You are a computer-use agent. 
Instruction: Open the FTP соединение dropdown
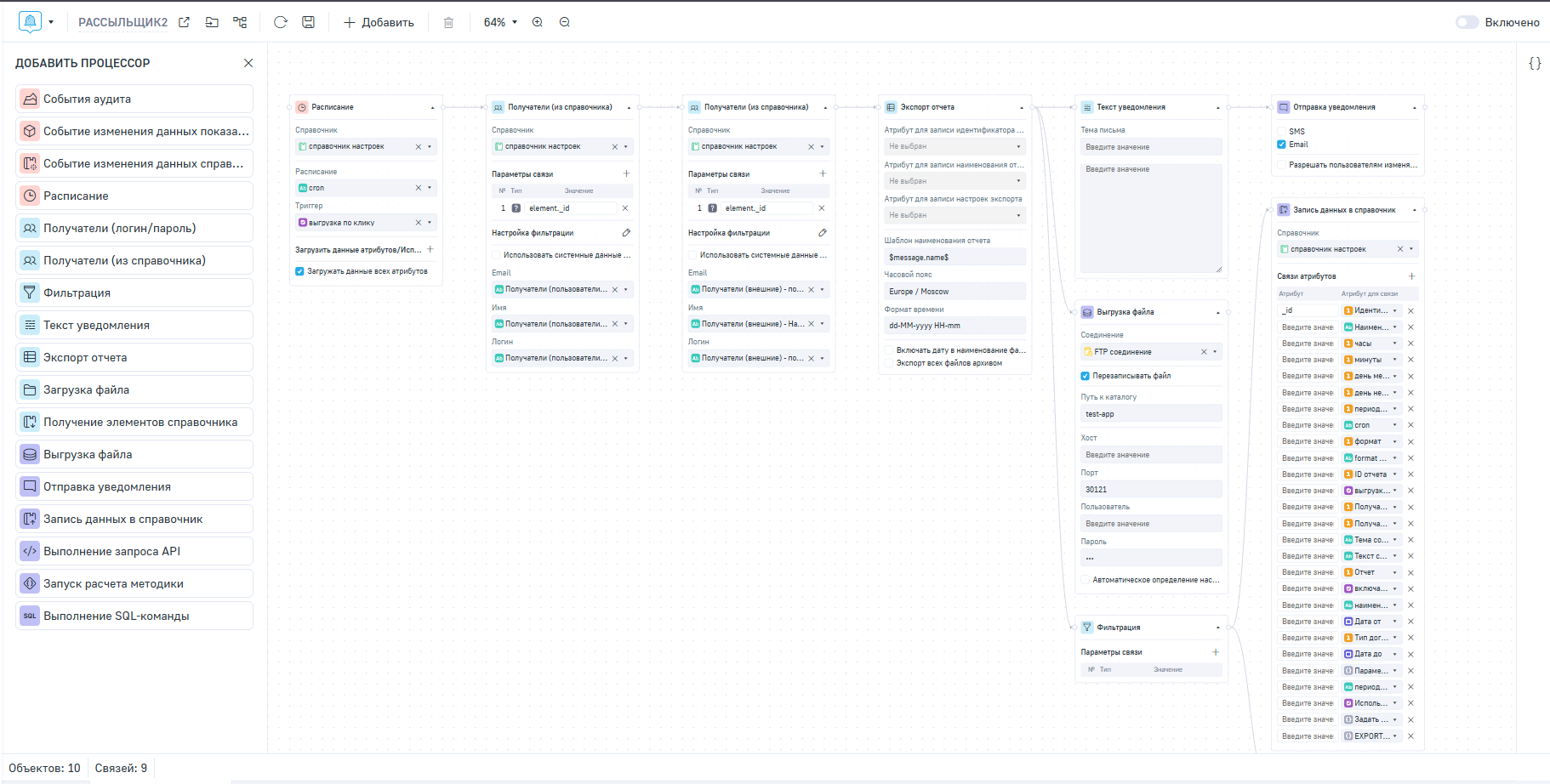coord(1215,352)
